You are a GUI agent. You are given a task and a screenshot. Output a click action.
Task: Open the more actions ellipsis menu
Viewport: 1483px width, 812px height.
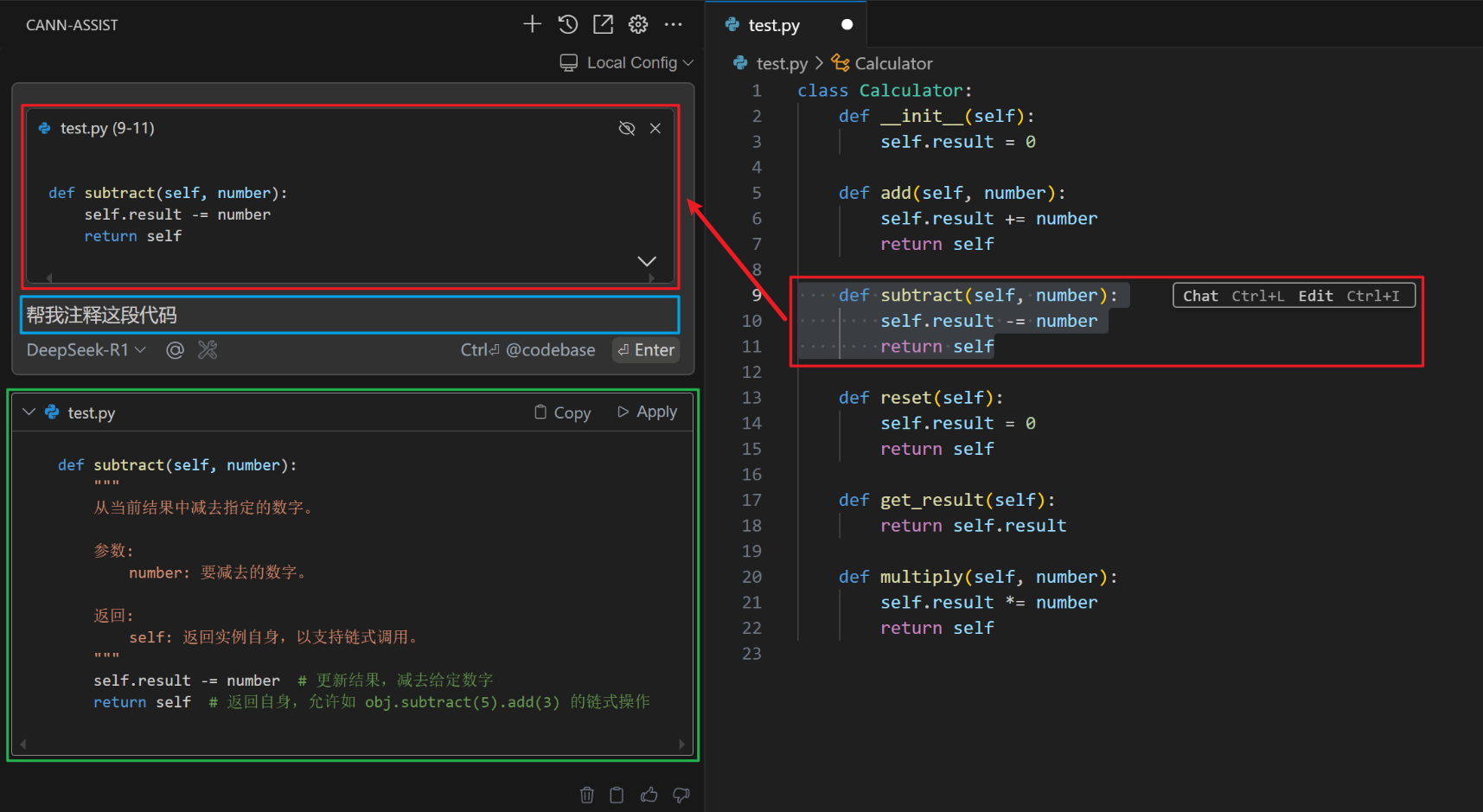[x=673, y=24]
